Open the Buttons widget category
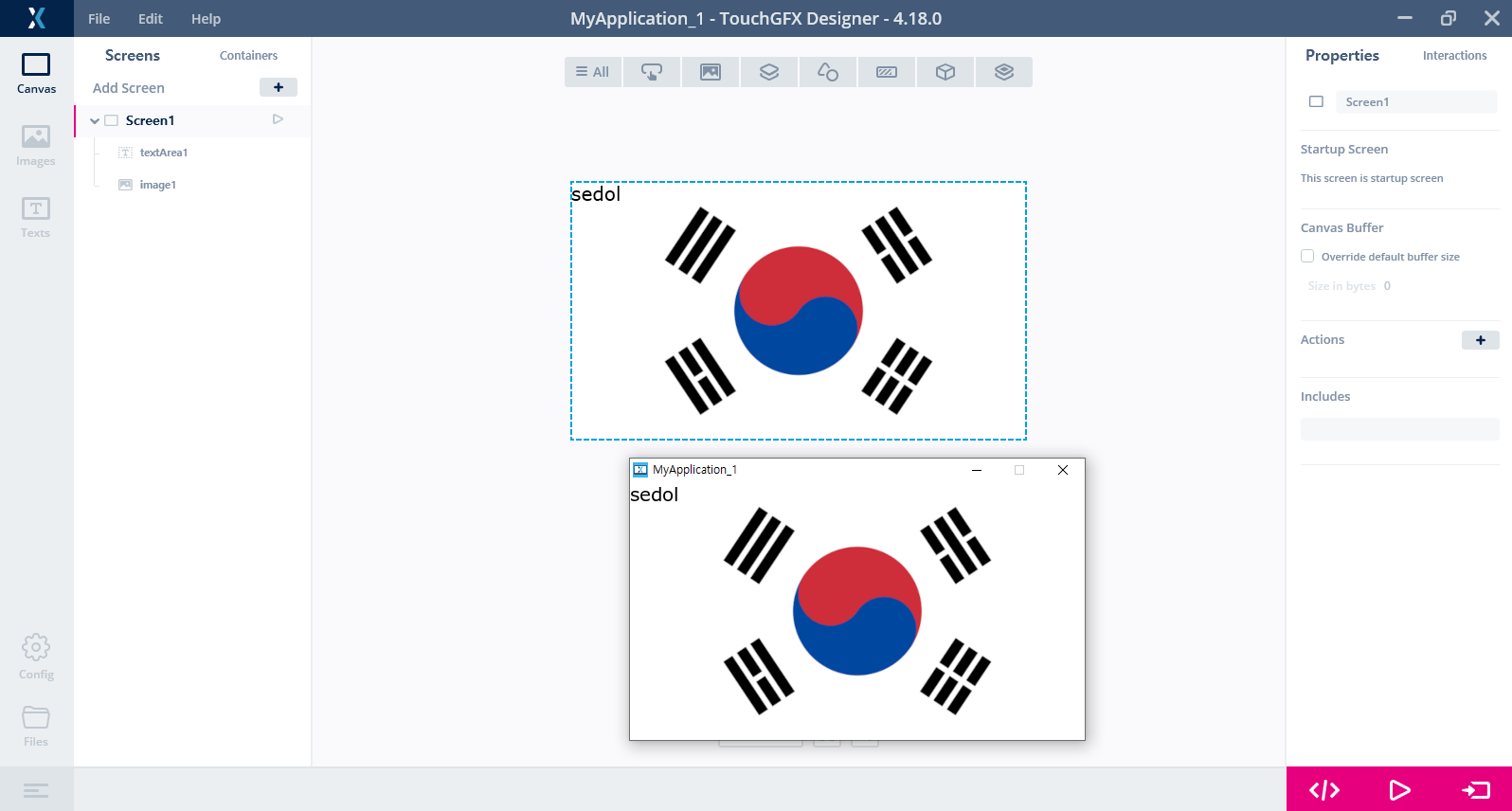 pyautogui.click(x=652, y=72)
